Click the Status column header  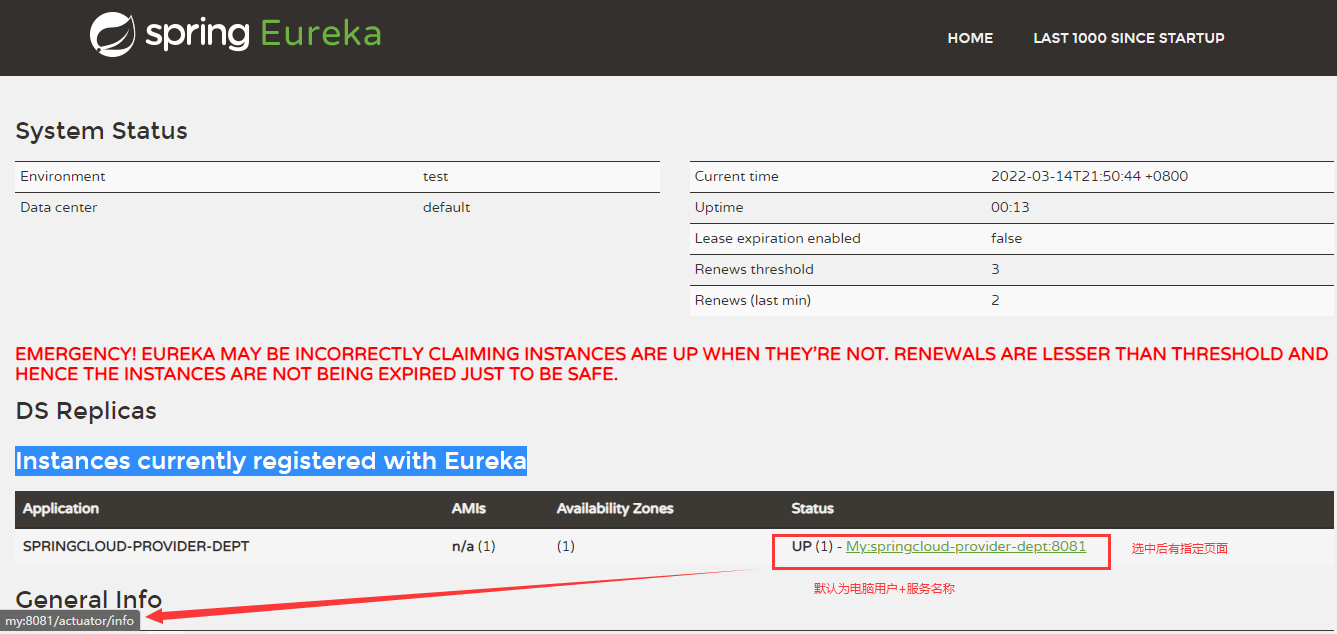(812, 508)
